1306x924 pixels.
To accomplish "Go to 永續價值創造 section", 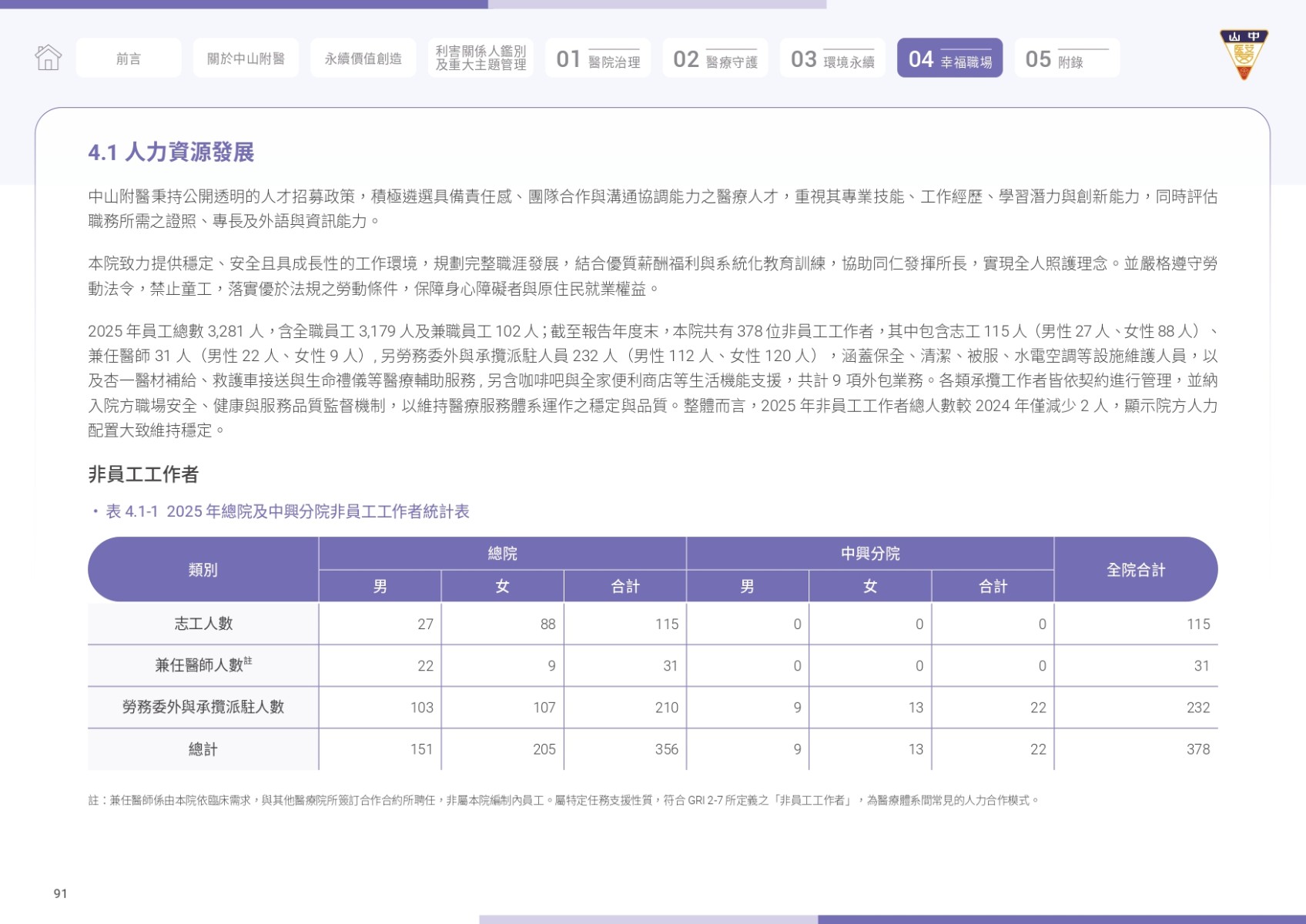I will [x=363, y=58].
